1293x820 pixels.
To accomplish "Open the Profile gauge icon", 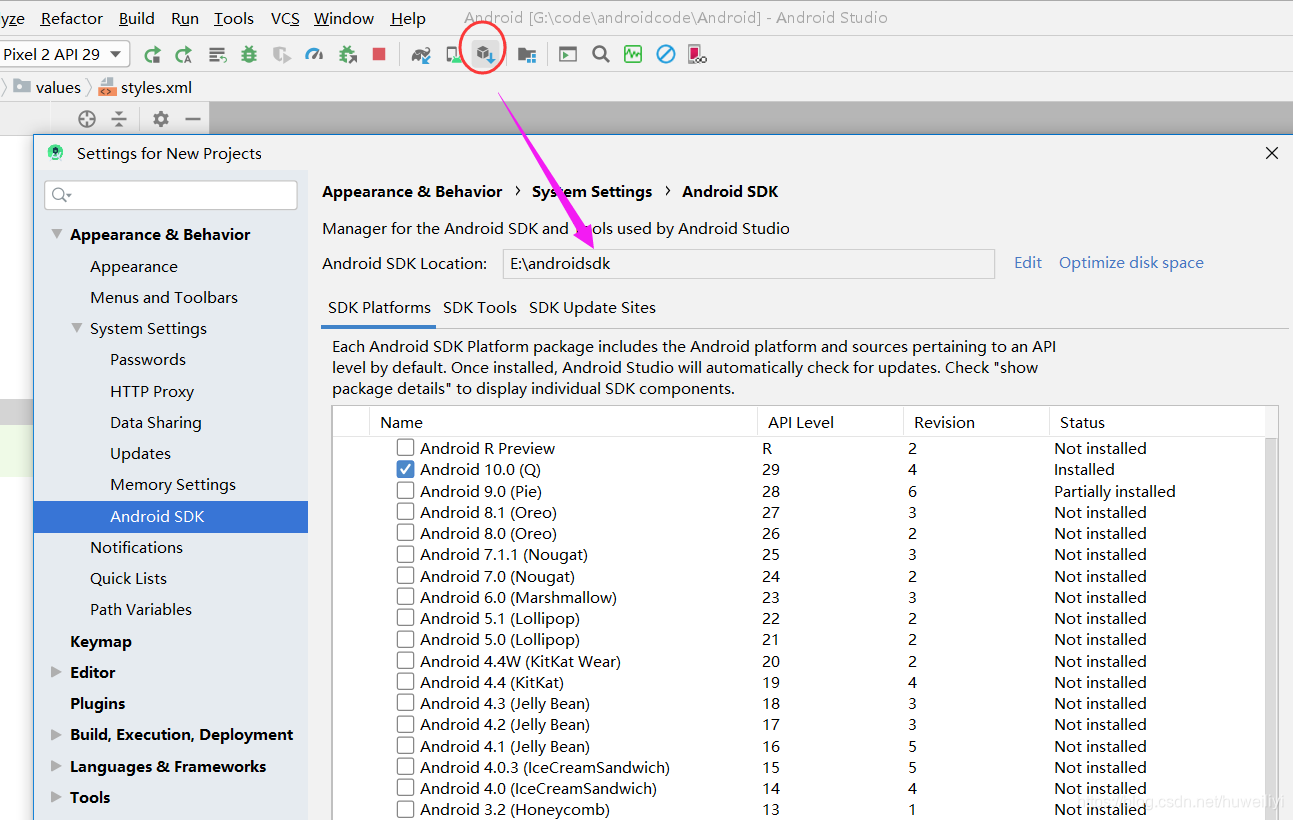I will coord(315,54).
